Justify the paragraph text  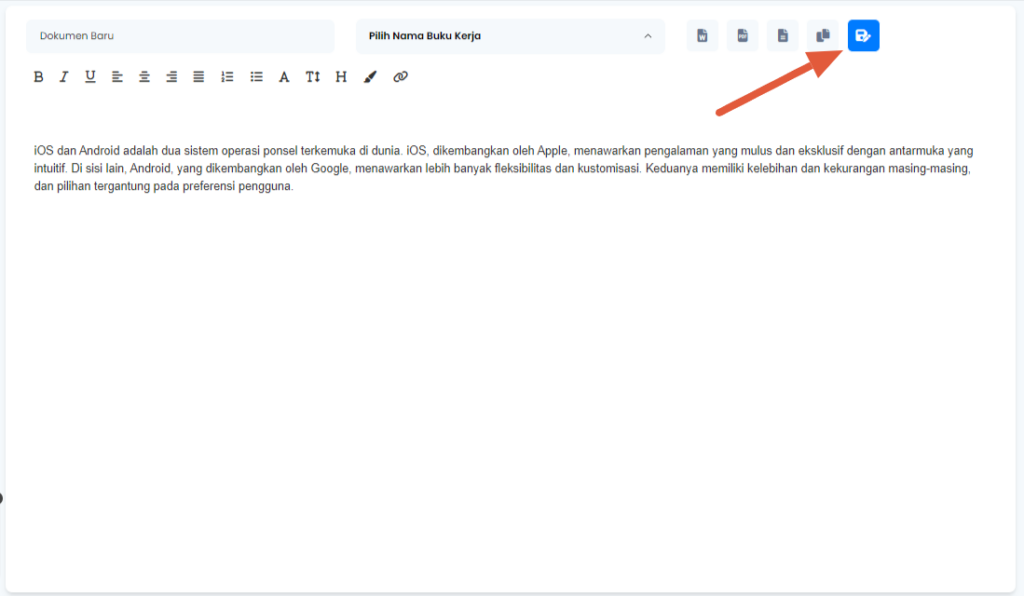[x=199, y=77]
